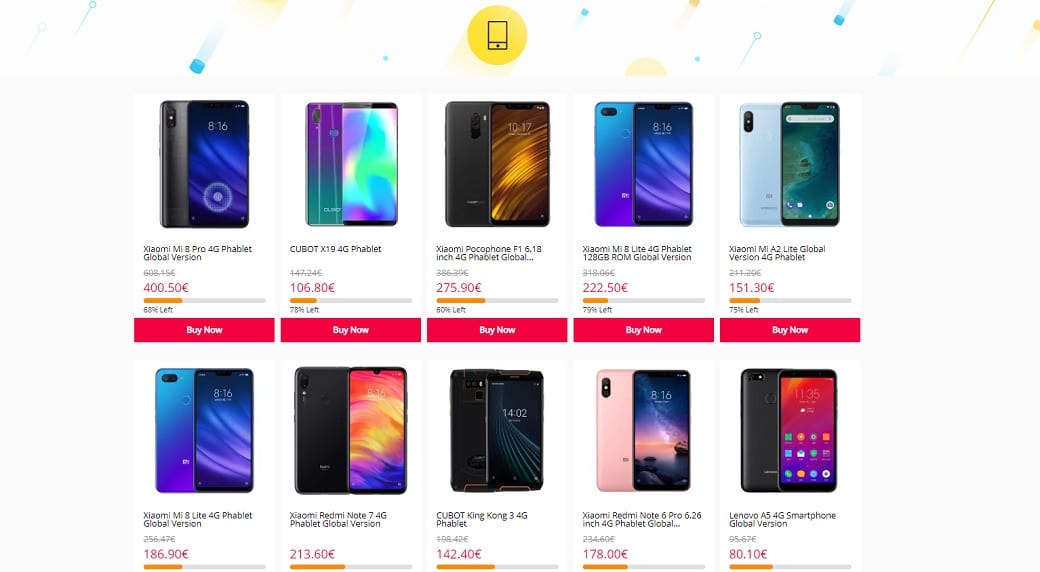Image resolution: width=1040 pixels, height=572 pixels.
Task: Buy Now the Xiaomi Mi A2 Lite
Action: coord(790,330)
